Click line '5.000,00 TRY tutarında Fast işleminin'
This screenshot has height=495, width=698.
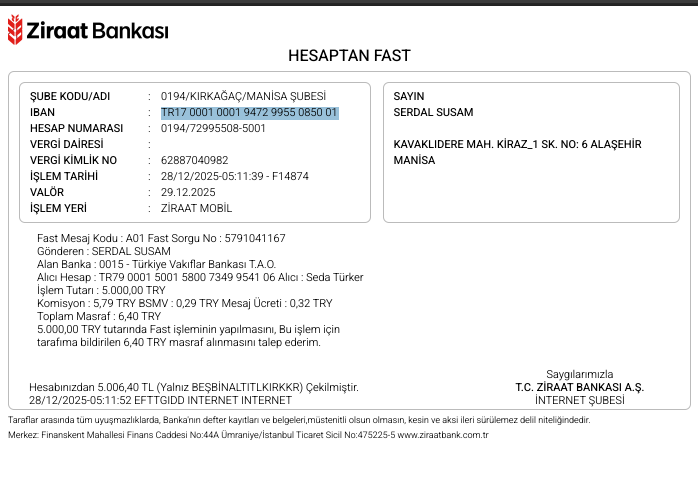(188, 329)
